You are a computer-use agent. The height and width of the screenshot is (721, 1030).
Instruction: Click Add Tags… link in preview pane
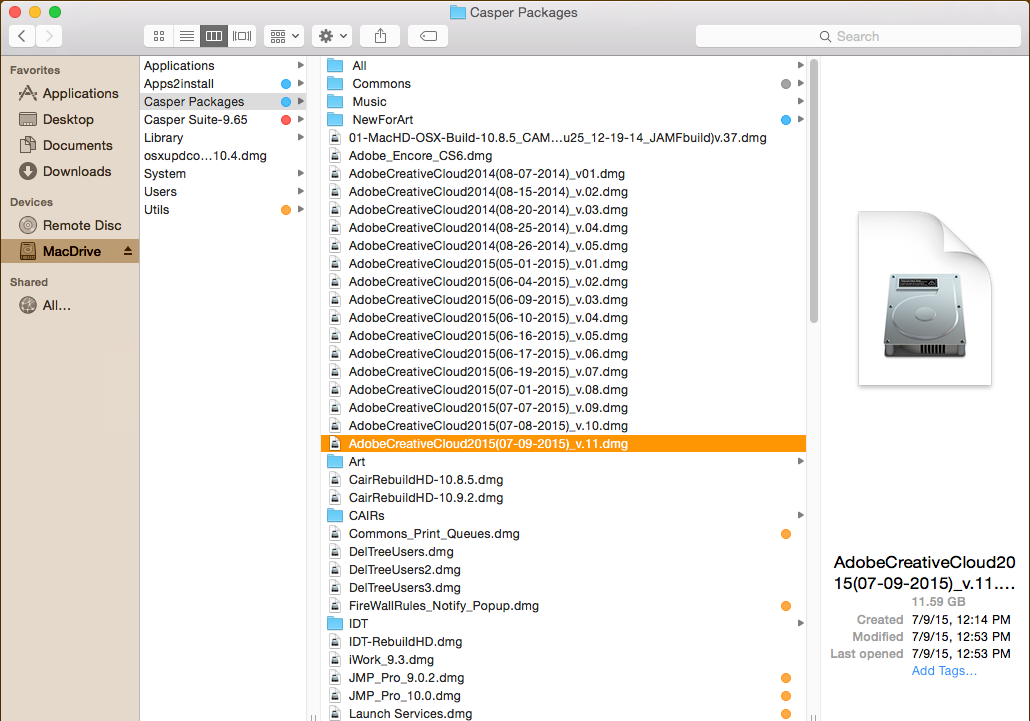(944, 670)
